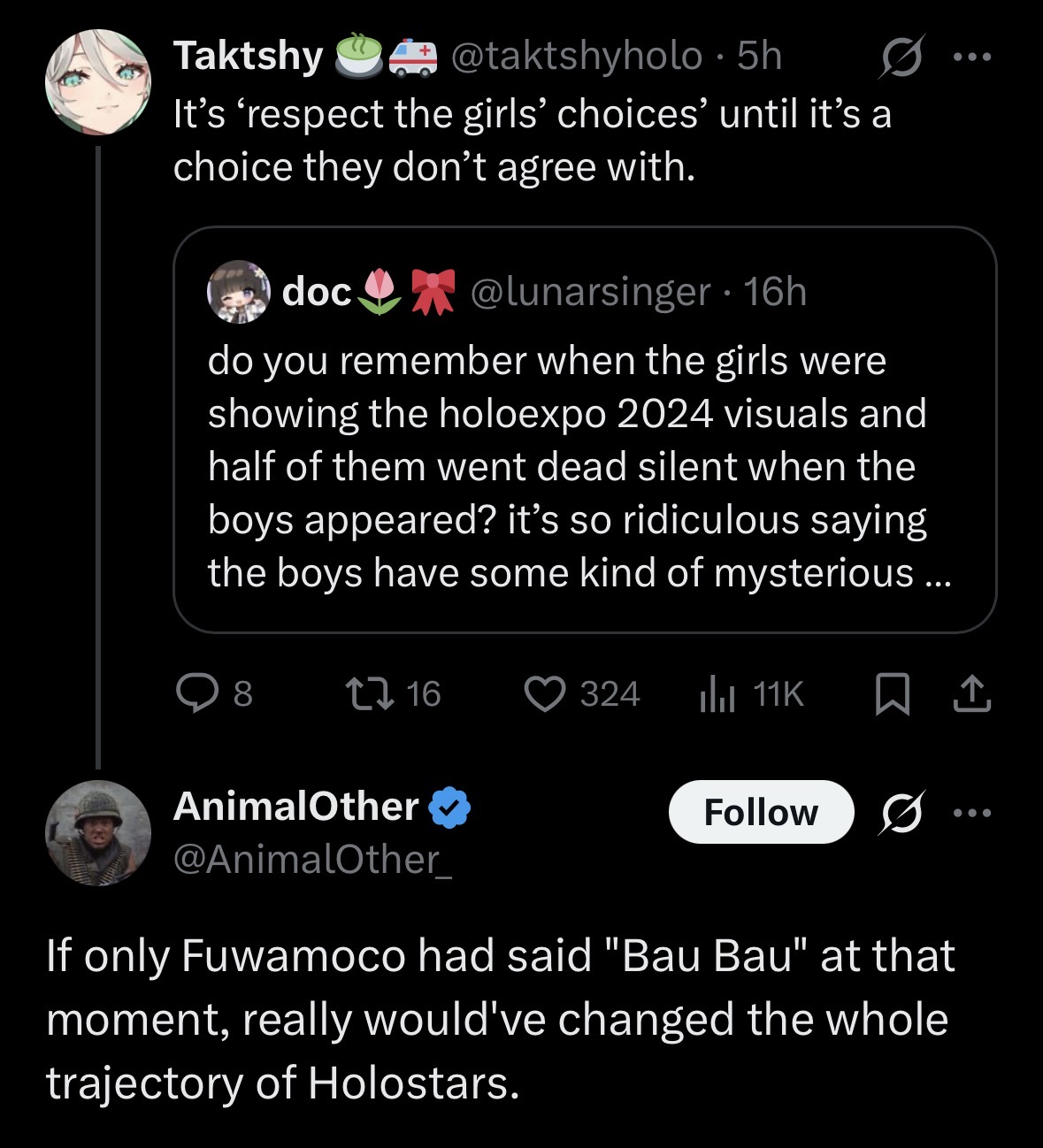Retweet the Taktshy post
This screenshot has height=1148, width=1043.
coord(369,693)
